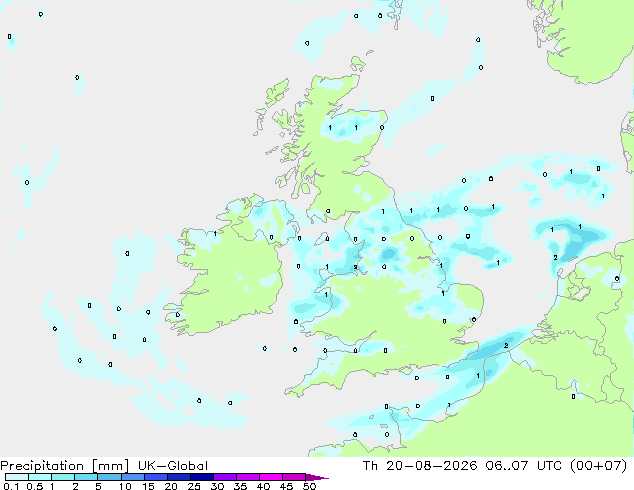Select the '2' value off the Dutch coast
The image size is (634, 490).
[x=555, y=258]
